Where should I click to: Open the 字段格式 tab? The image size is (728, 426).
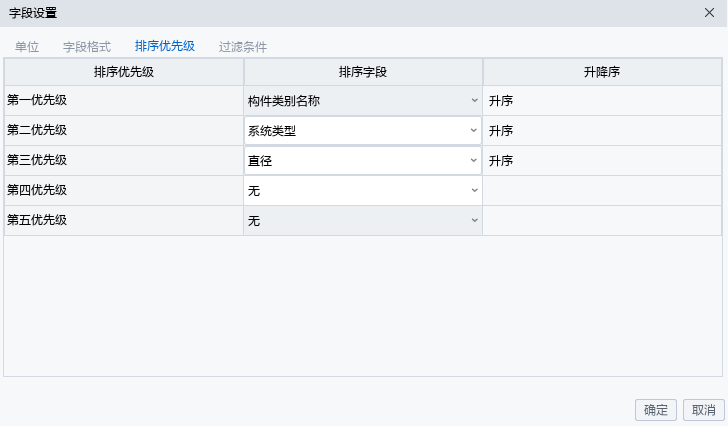coord(87,46)
